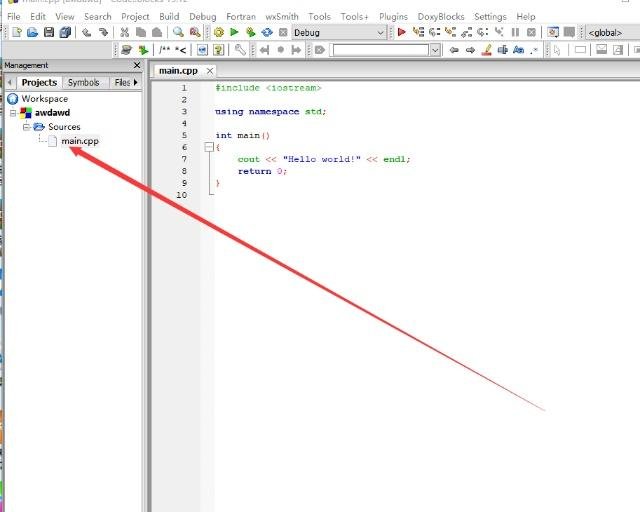Click the Build gear icon
The image size is (640, 512).
219,33
